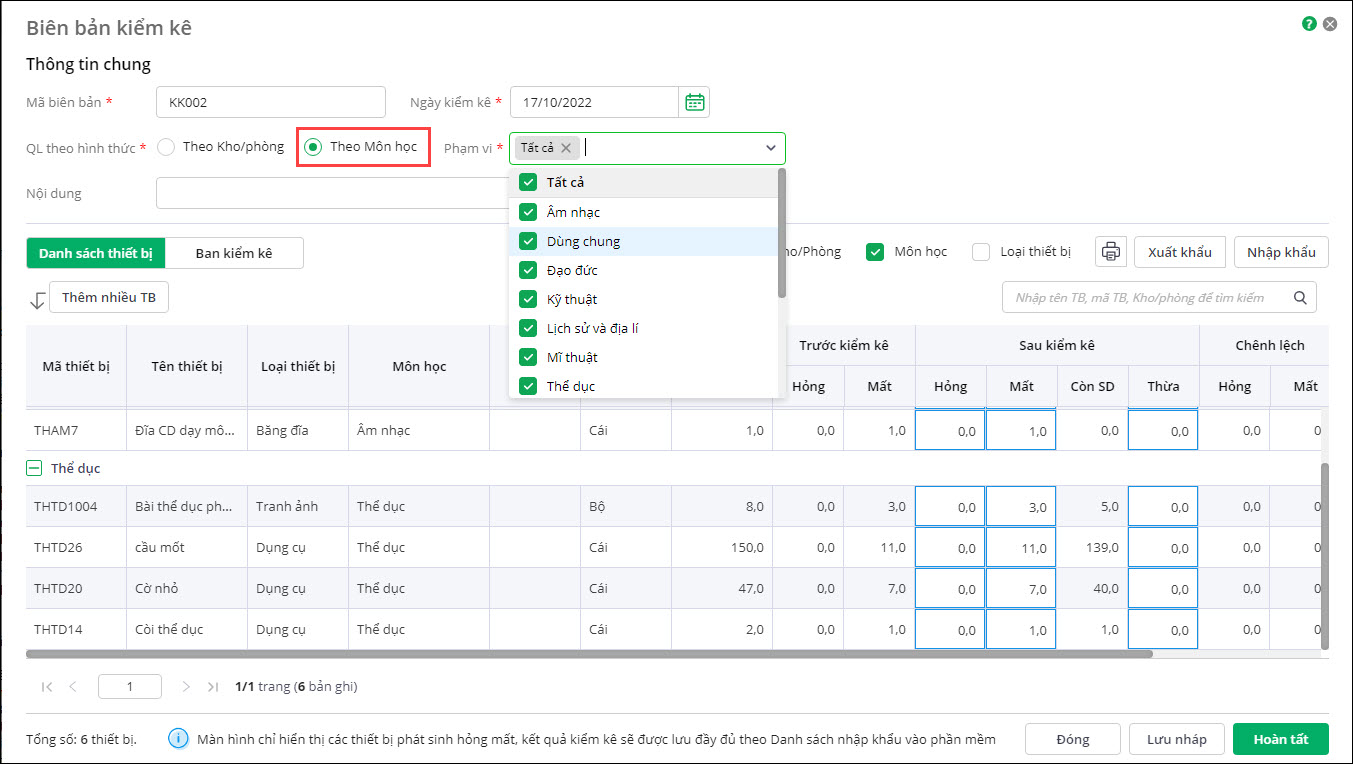Switch to the 'Ban kiểm kê' tab
The width and height of the screenshot is (1353, 764).
tap(233, 253)
